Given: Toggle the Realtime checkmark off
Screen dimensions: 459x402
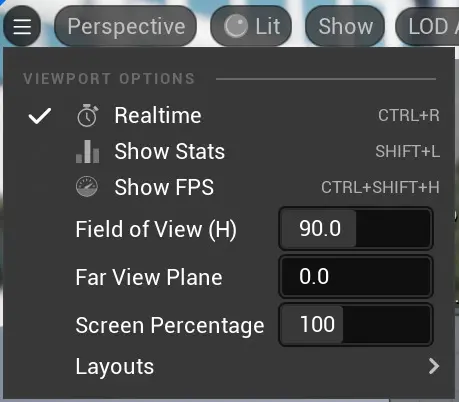Looking at the screenshot, I should tap(40, 116).
